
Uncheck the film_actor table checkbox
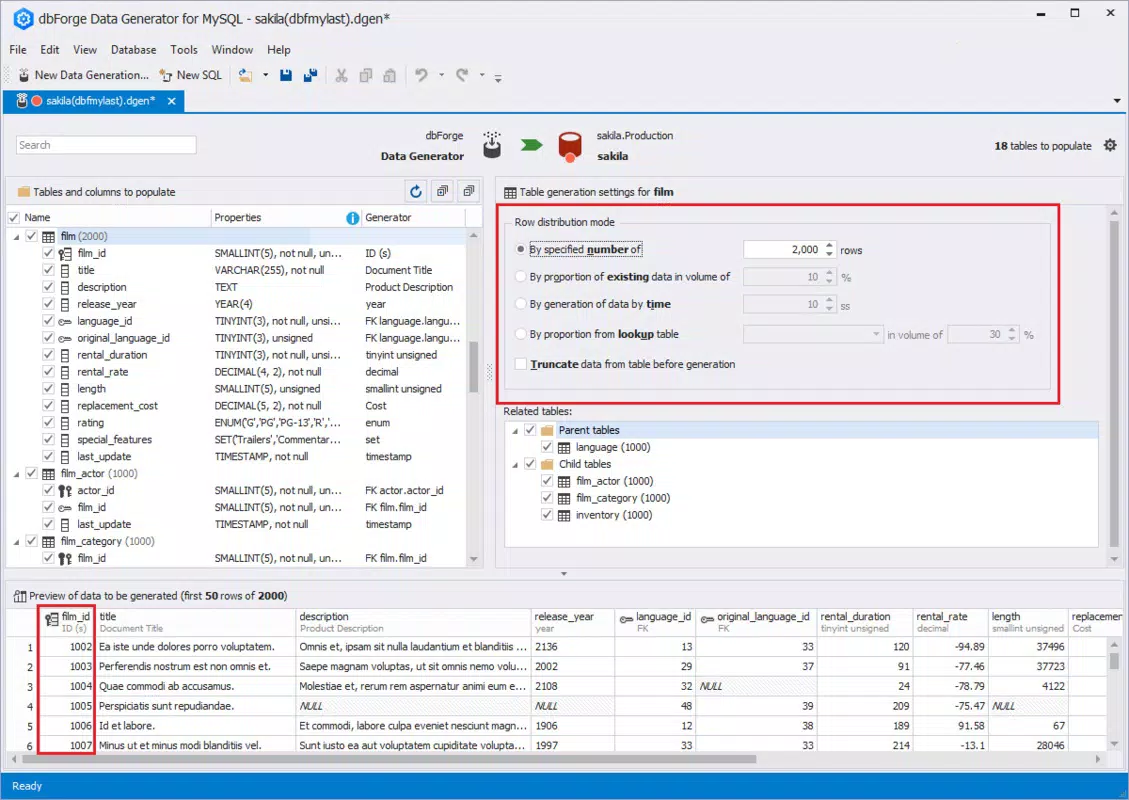(x=32, y=473)
